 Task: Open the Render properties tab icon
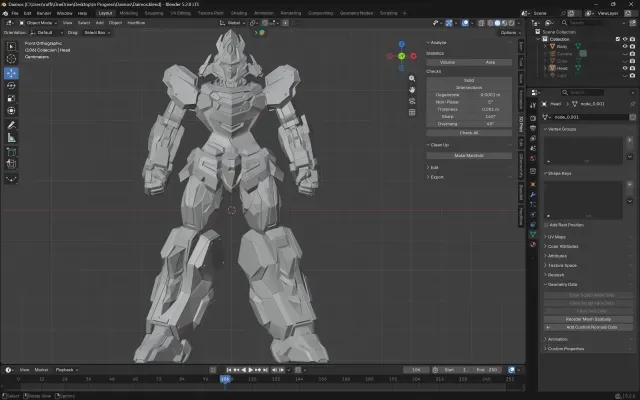click(533, 118)
